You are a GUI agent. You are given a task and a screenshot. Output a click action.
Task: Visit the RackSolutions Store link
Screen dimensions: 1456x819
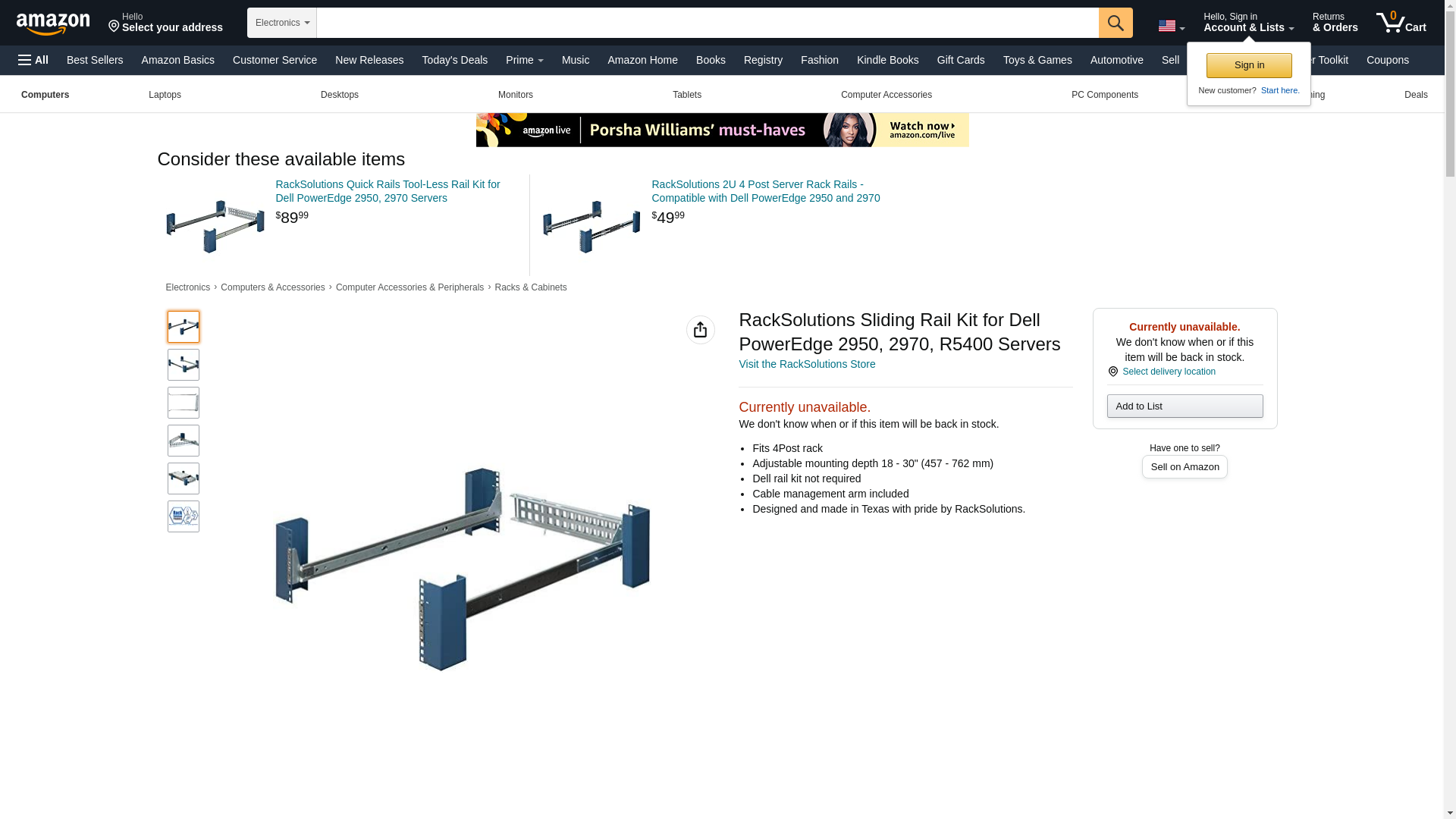[x=807, y=364]
